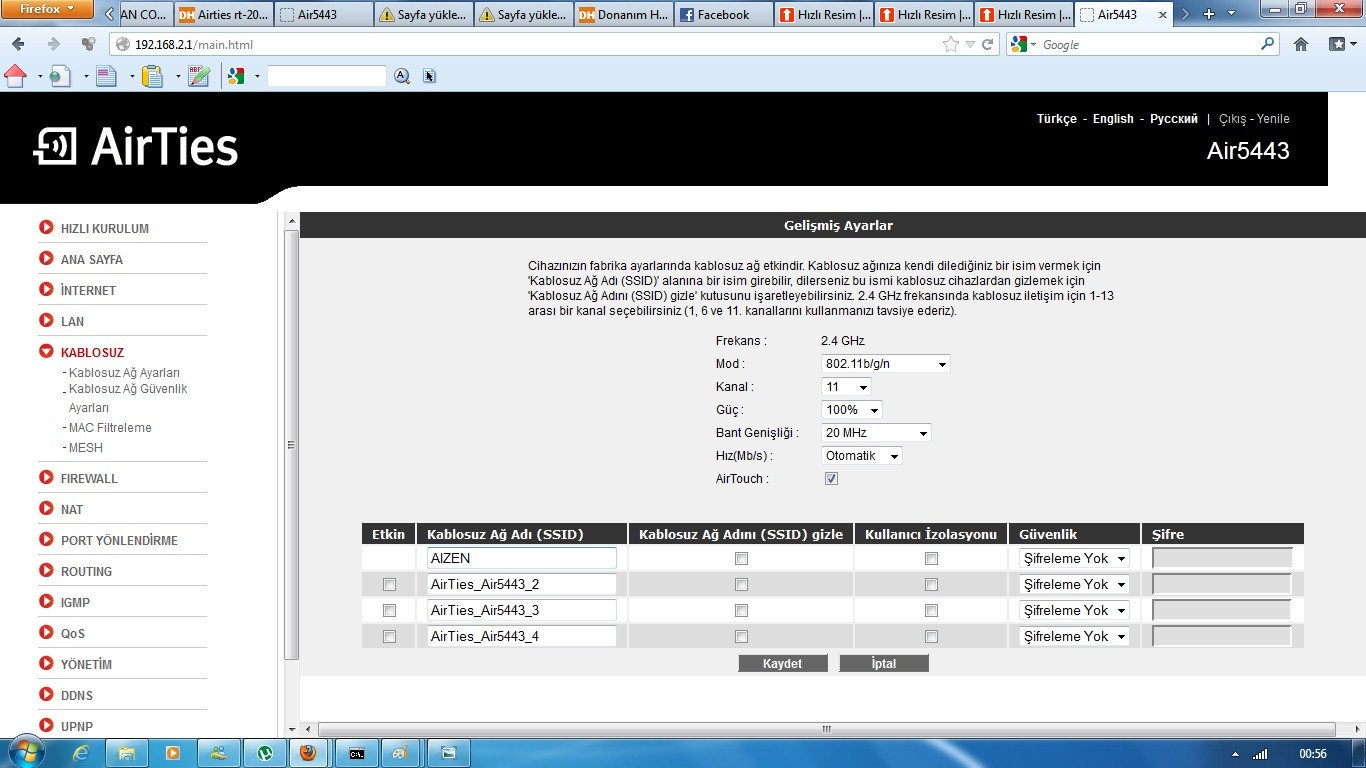Open the MESH link
Image resolution: width=1366 pixels, height=768 pixels.
click(x=85, y=448)
